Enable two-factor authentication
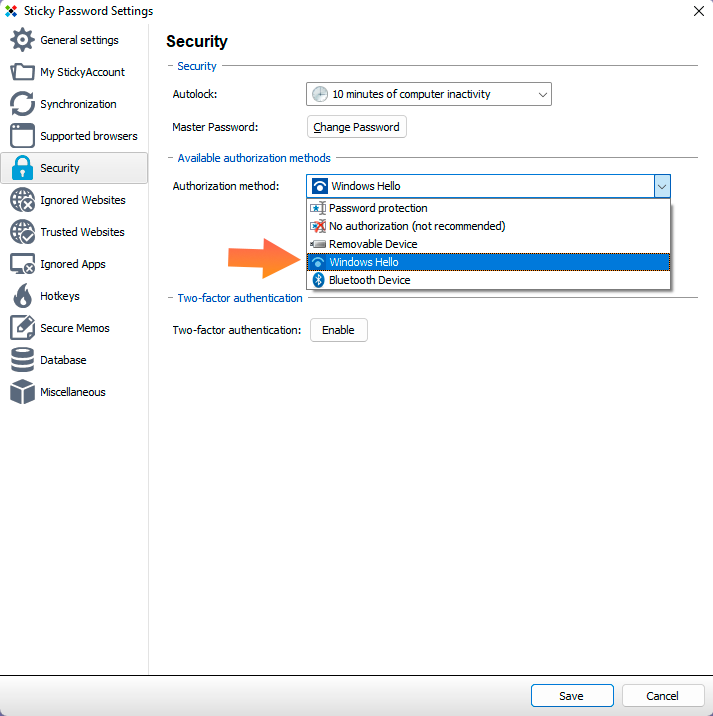 point(338,330)
